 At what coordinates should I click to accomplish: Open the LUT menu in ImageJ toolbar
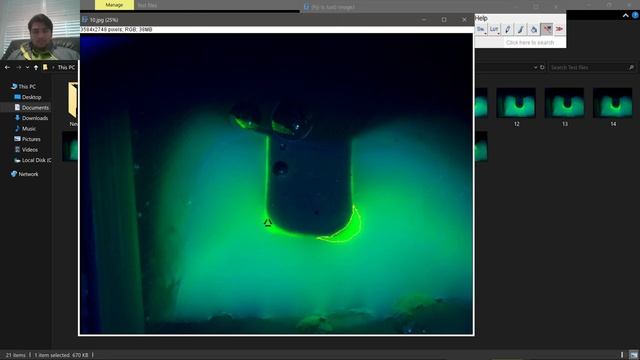coord(494,29)
